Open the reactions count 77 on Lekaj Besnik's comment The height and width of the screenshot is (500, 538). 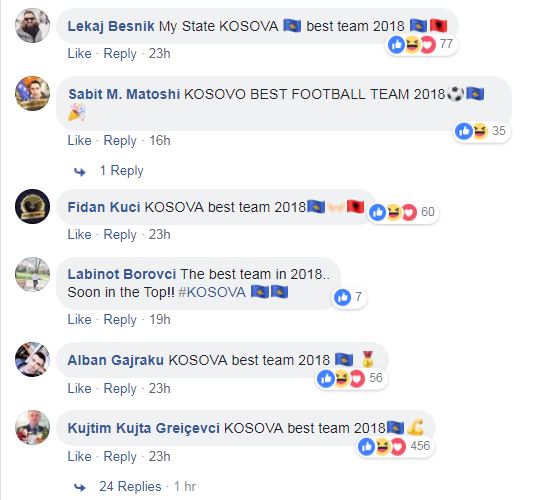click(x=421, y=45)
